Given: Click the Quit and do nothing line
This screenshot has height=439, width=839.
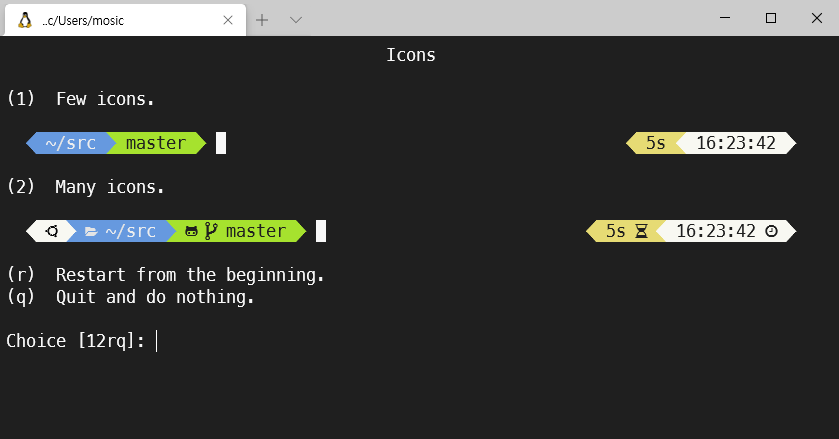Looking at the screenshot, I should coord(131,297).
